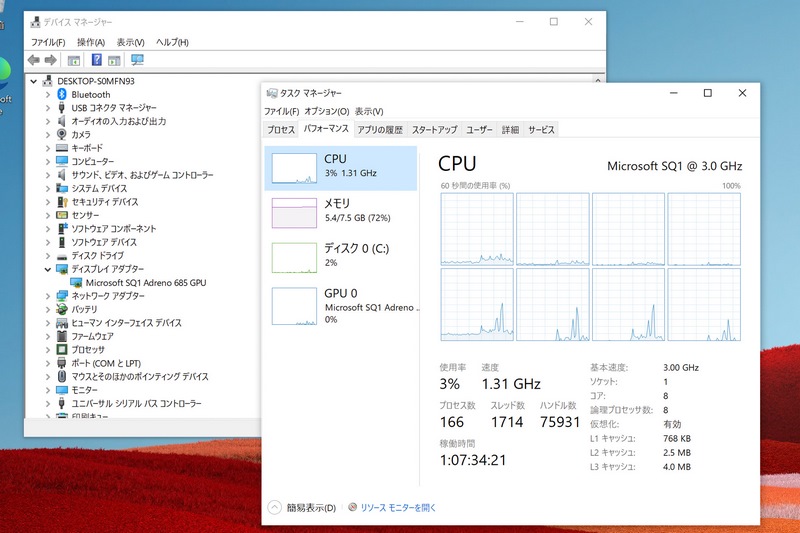The height and width of the screenshot is (533, 800).
Task: Select the ソフトウェア コンポーネント tree row
Action: pos(113,229)
